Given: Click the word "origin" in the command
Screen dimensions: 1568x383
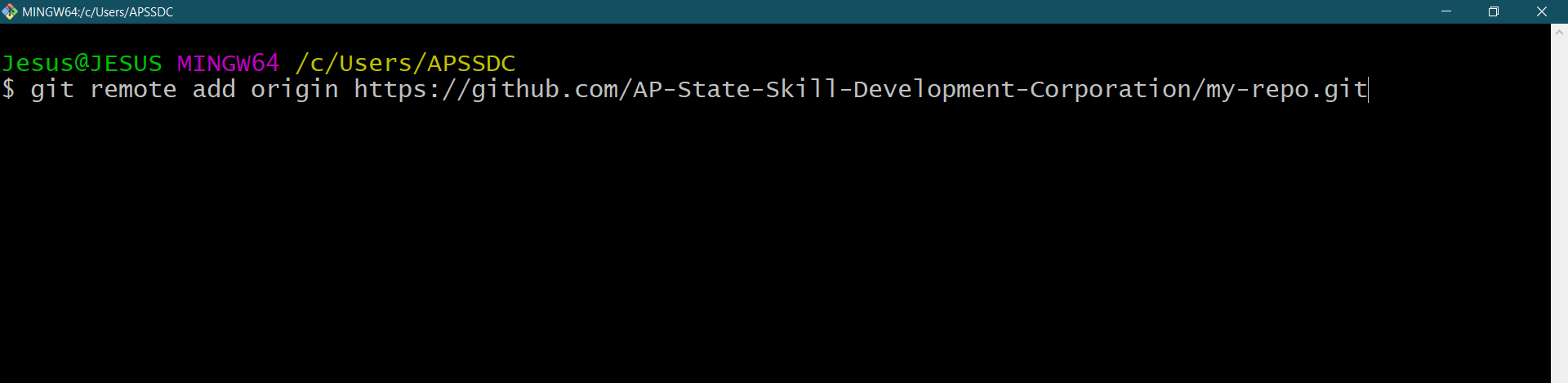Looking at the screenshot, I should [x=295, y=89].
